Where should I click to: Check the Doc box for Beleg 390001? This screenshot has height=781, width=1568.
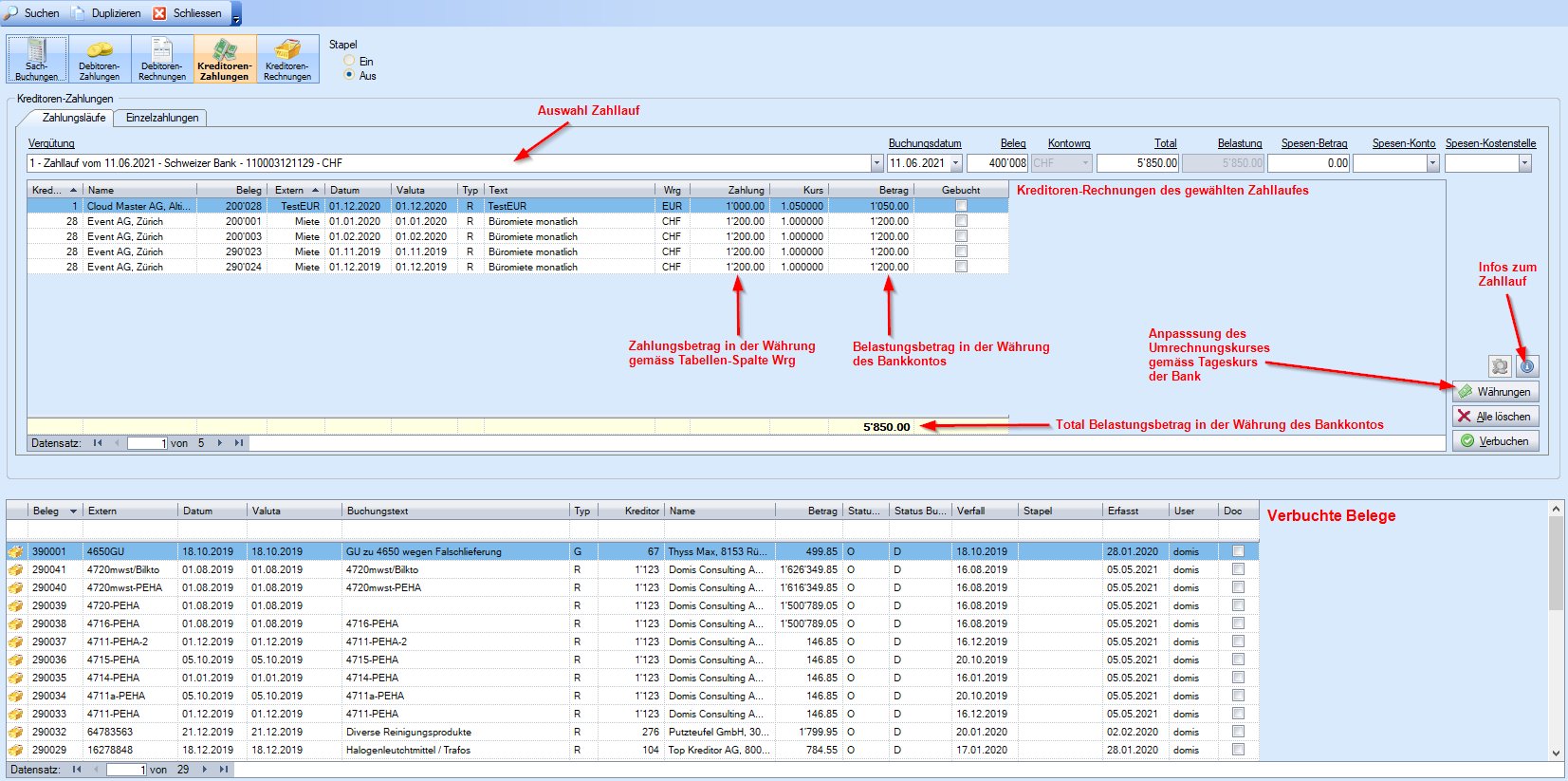[1238, 551]
